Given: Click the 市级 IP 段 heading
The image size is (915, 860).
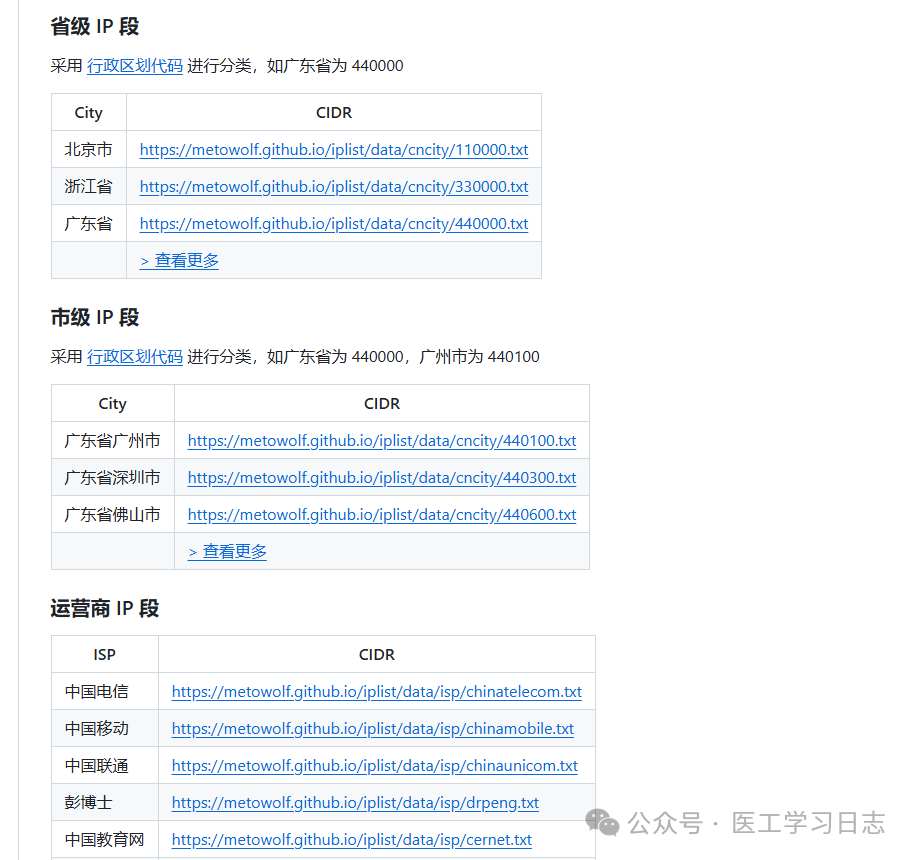Looking at the screenshot, I should tap(95, 318).
